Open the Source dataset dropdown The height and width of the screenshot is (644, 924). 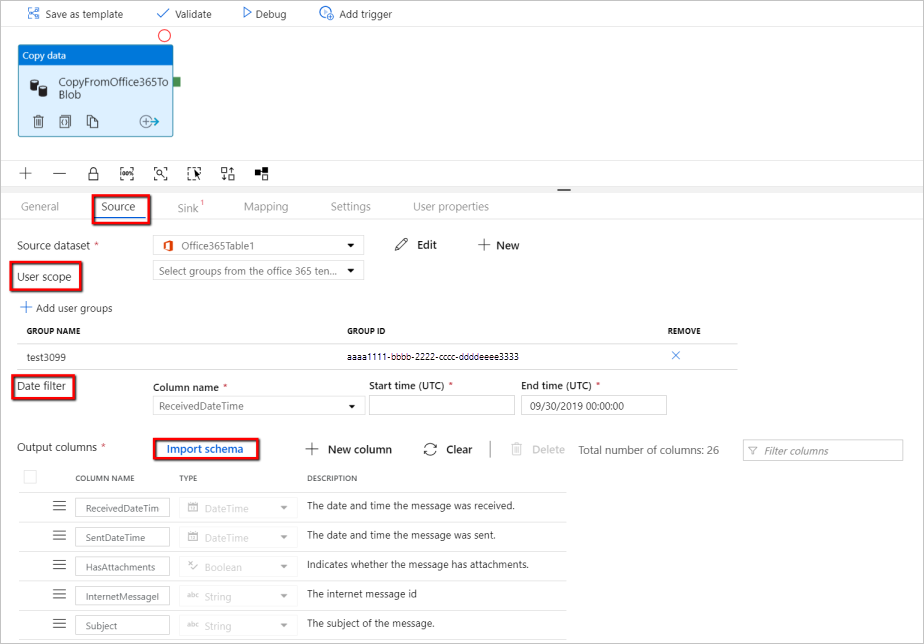click(352, 245)
